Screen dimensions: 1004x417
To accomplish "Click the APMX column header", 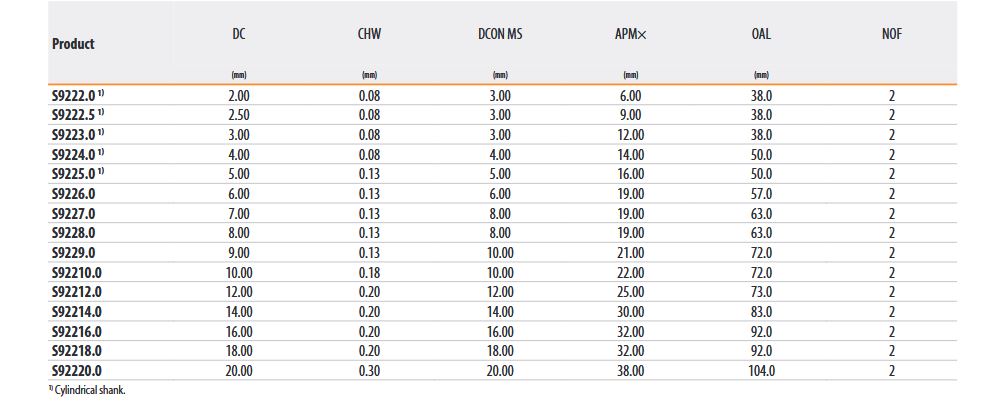I will [630, 34].
